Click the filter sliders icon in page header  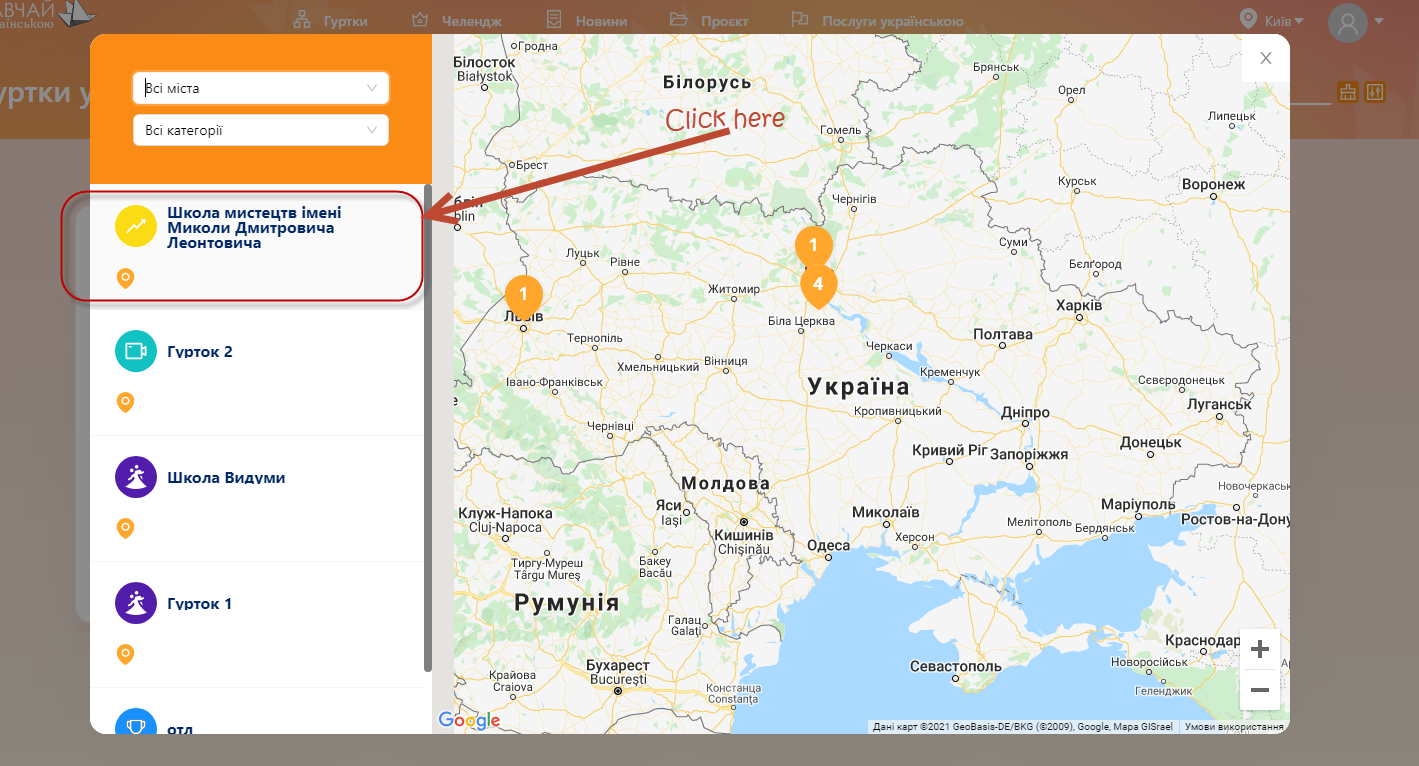[x=1375, y=92]
